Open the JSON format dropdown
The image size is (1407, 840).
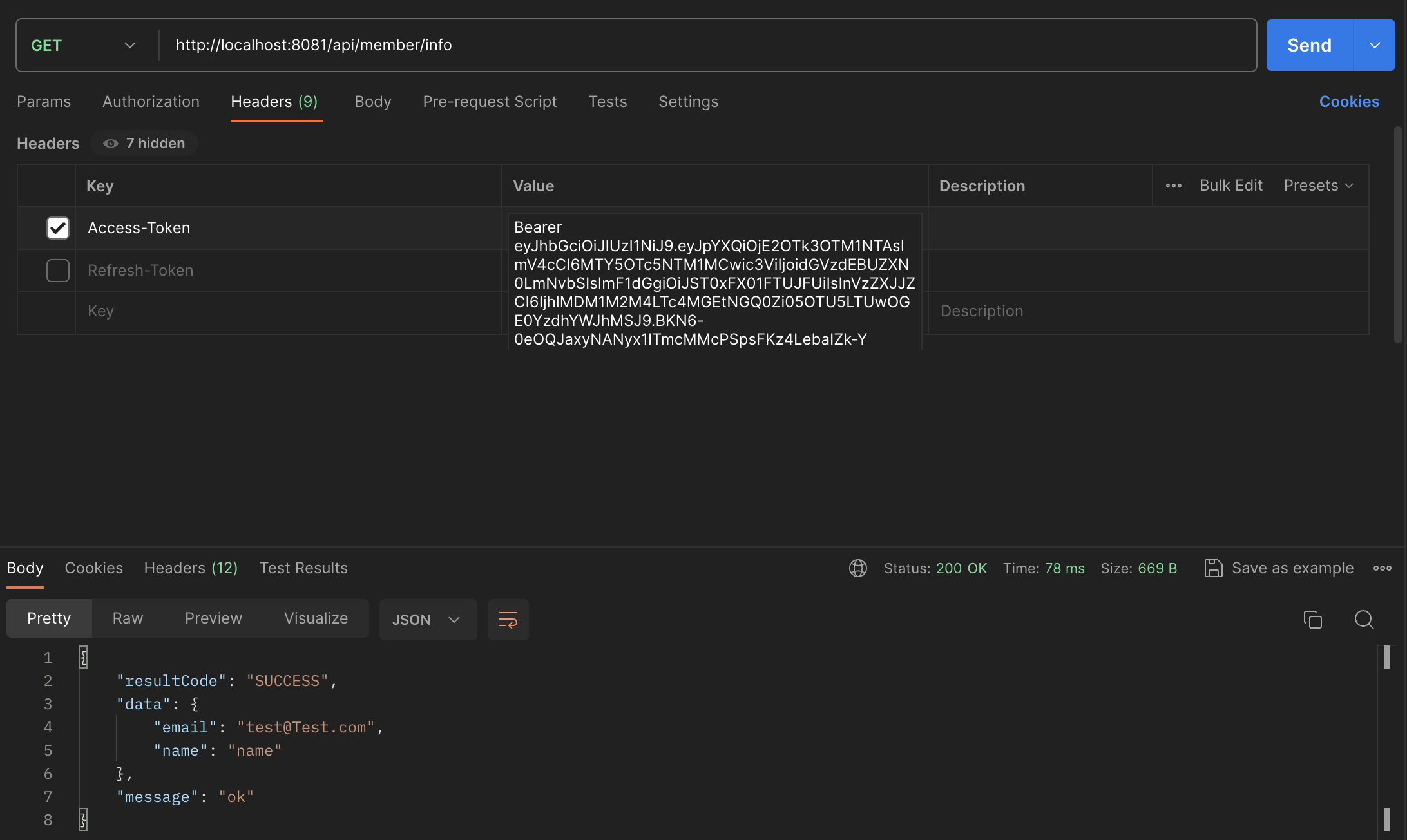pyautogui.click(x=427, y=620)
